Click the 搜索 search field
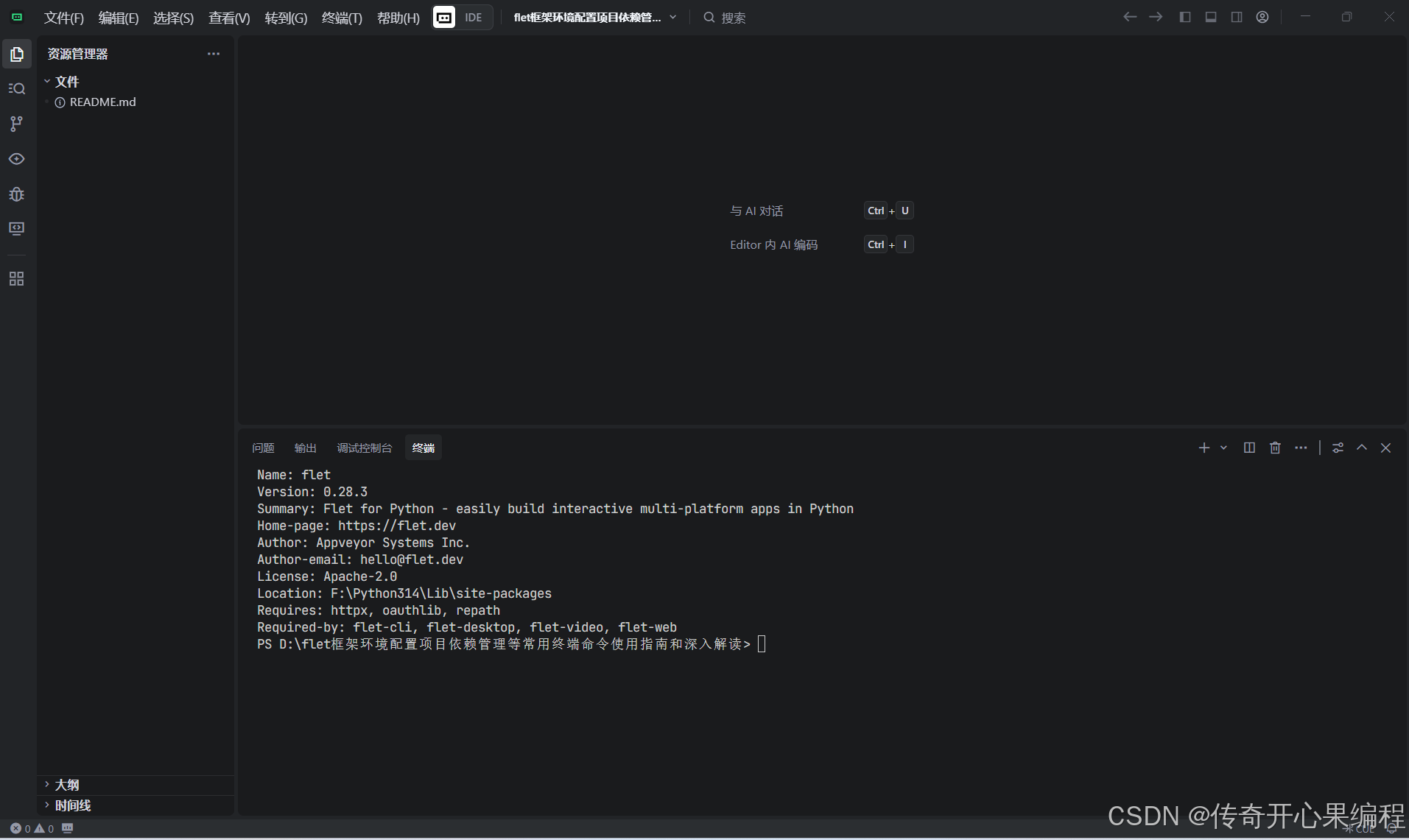The height and width of the screenshot is (840, 1409). click(x=725, y=18)
